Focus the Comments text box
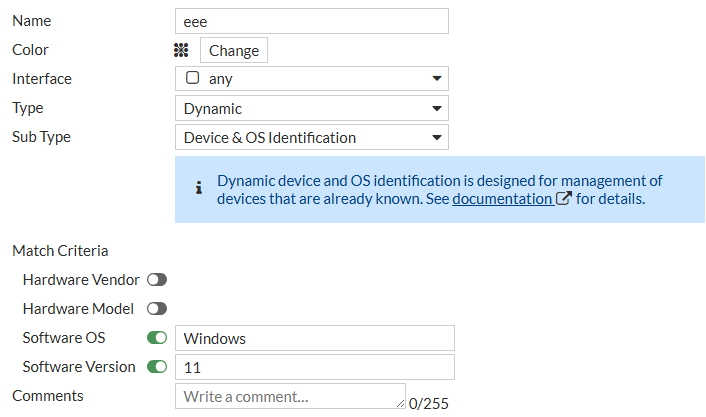Image resolution: width=706 pixels, height=417 pixels. [x=288, y=396]
